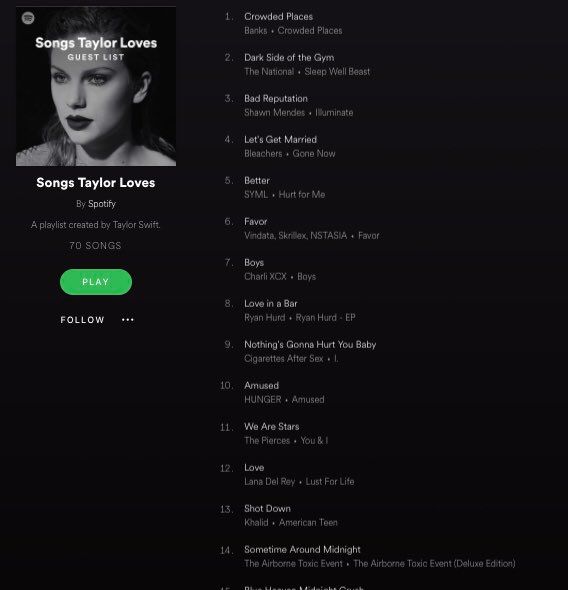The width and height of the screenshot is (568, 590).
Task: Open album link Gone Now
Action: click(x=314, y=154)
